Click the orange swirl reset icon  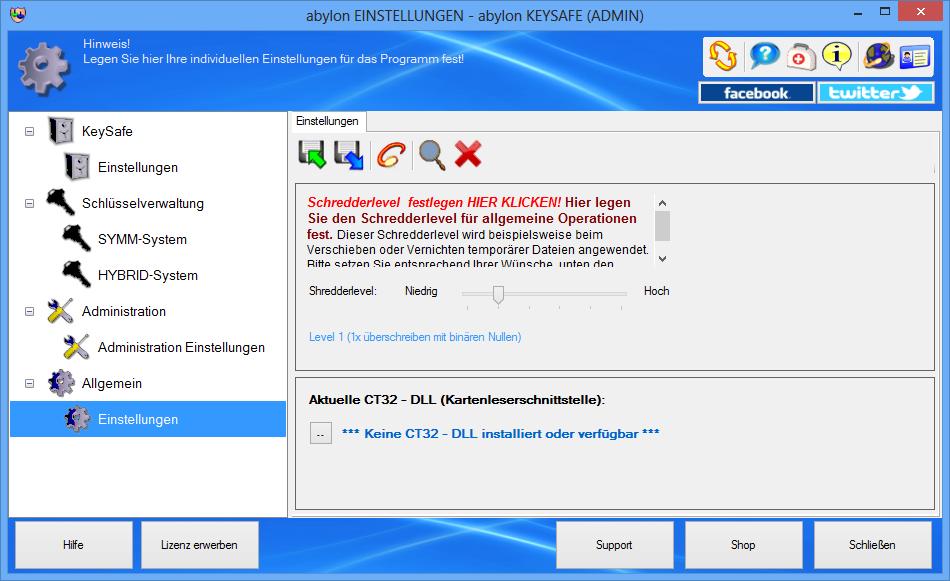(391, 154)
